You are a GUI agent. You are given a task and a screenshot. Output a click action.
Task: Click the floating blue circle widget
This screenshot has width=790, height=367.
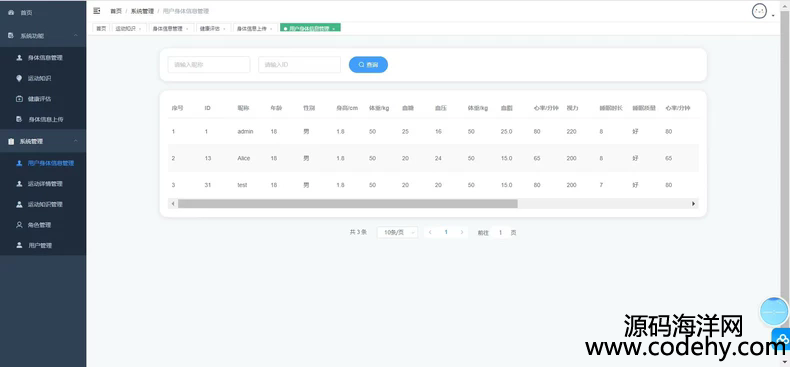(774, 312)
